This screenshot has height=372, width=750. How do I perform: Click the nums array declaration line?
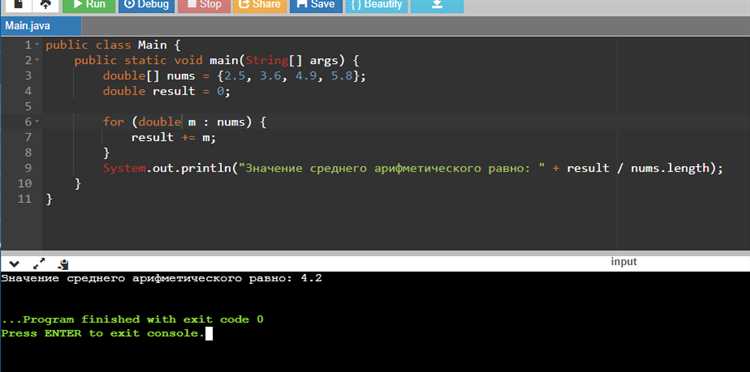(x=234, y=76)
